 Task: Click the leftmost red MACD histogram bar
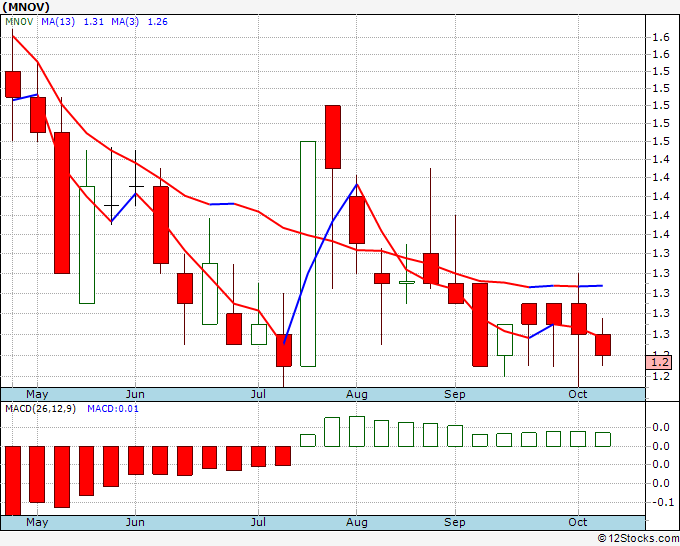pos(13,480)
